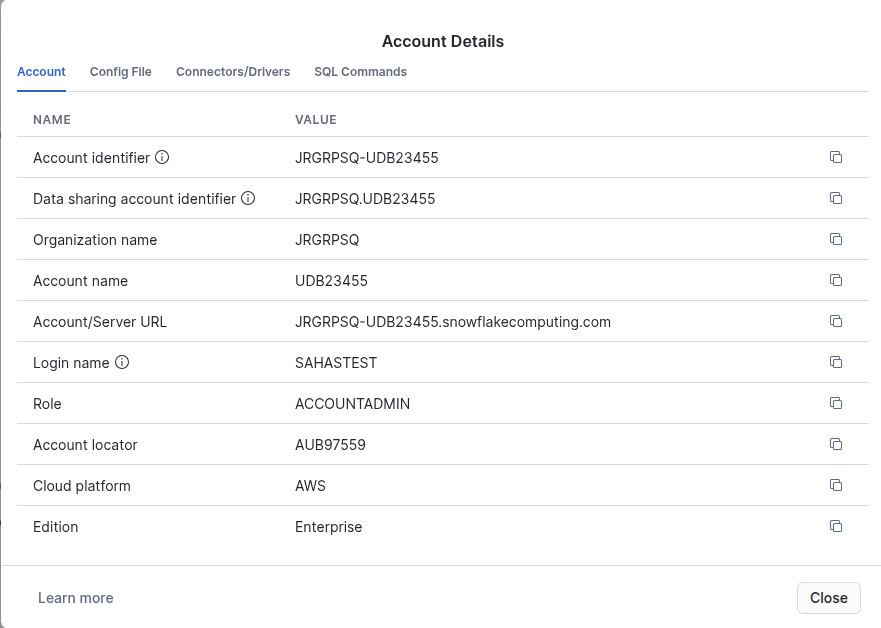This screenshot has width=881, height=628.
Task: Switch to the Config File tab
Action: (121, 72)
